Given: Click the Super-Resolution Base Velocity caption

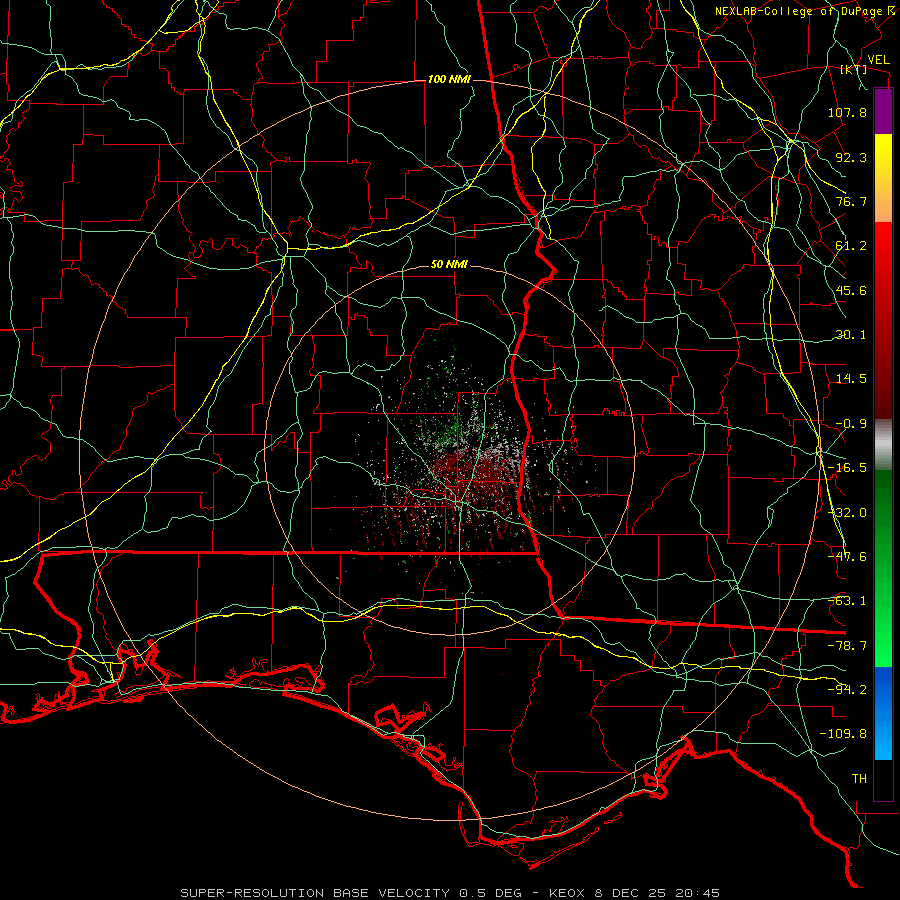Looking at the screenshot, I should tap(450, 893).
